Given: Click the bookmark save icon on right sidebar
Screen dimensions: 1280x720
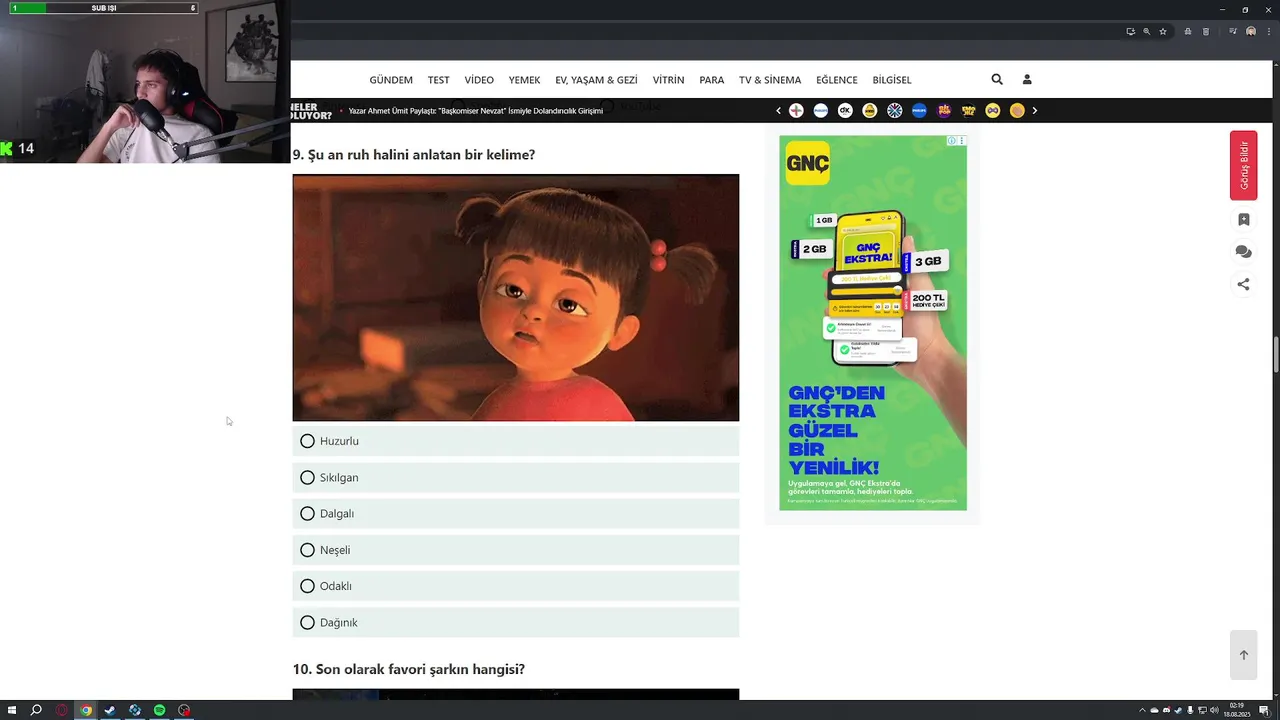Looking at the screenshot, I should click(x=1243, y=220).
